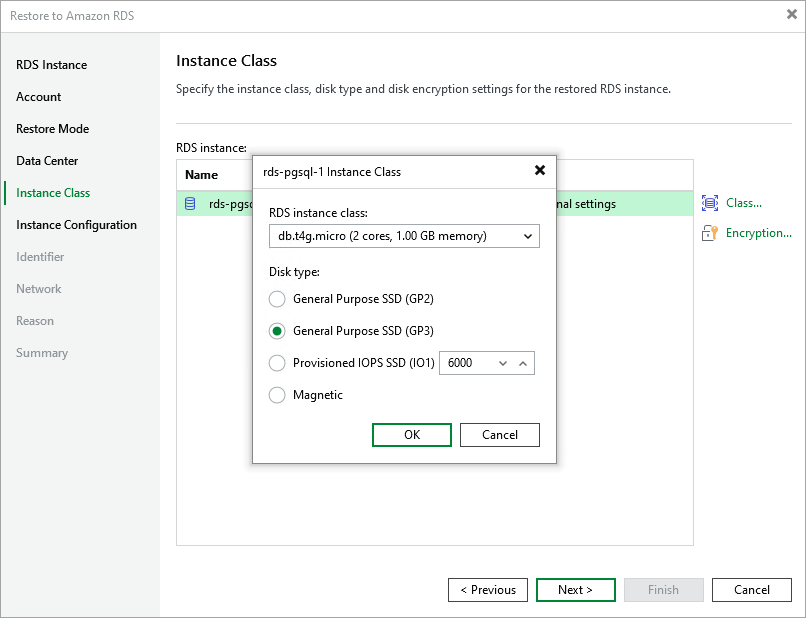Proceed with Next in the wizard

click(x=575, y=590)
